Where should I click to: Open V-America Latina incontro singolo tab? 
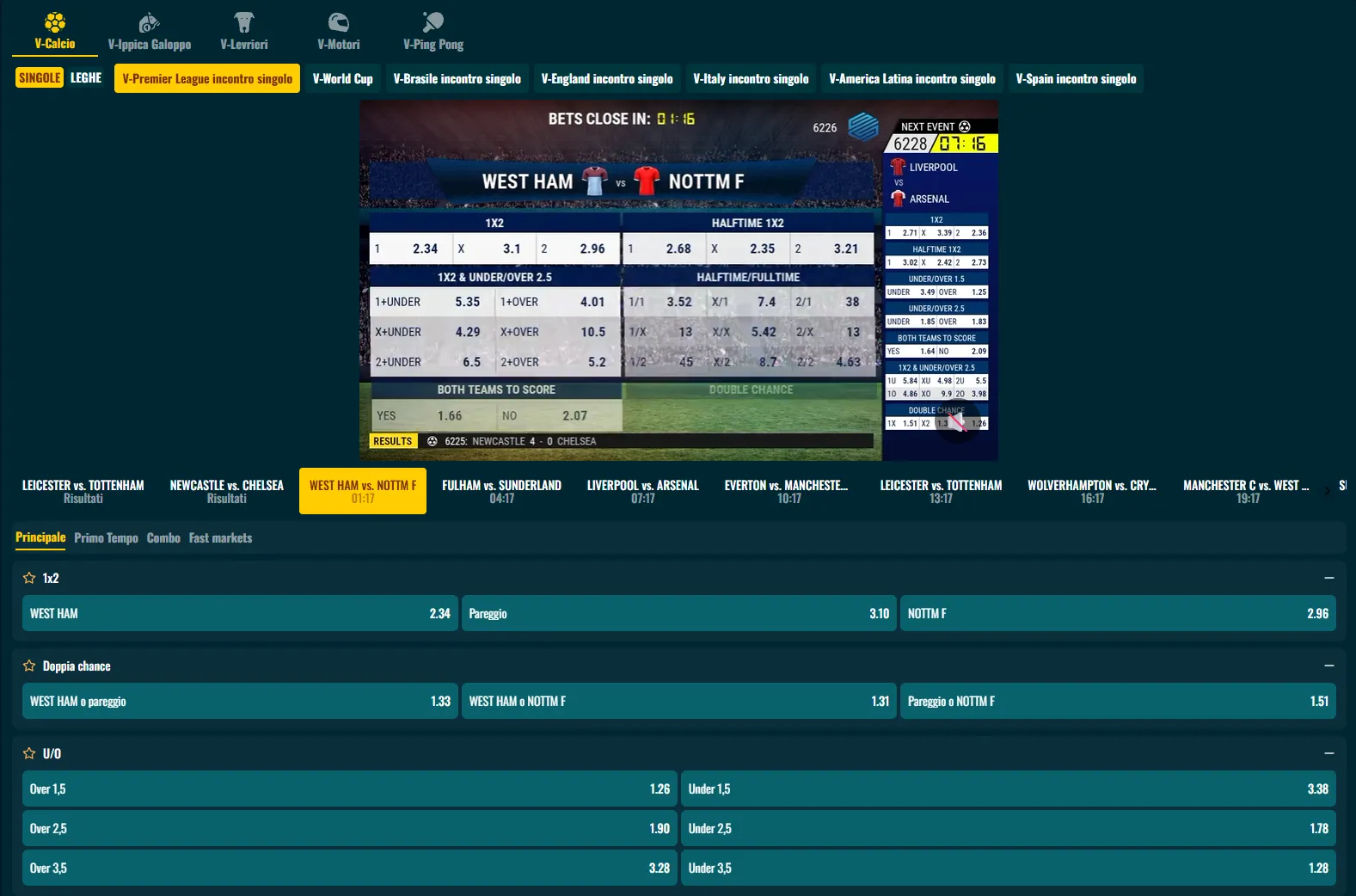[x=912, y=78]
